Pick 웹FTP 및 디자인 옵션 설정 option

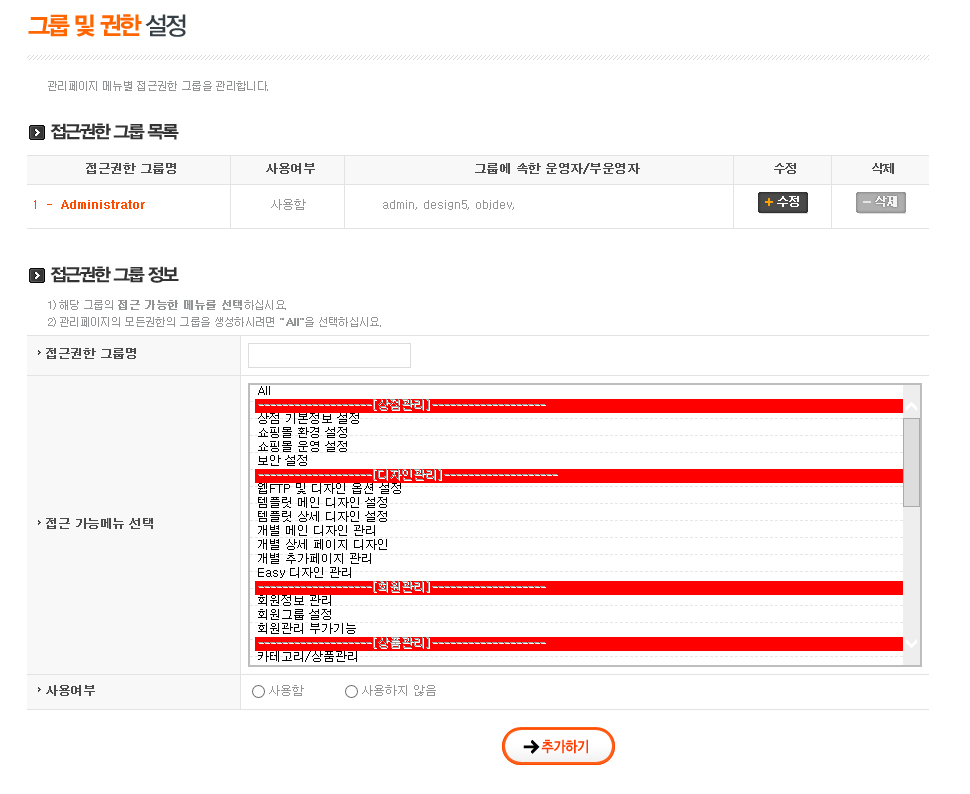pos(329,488)
